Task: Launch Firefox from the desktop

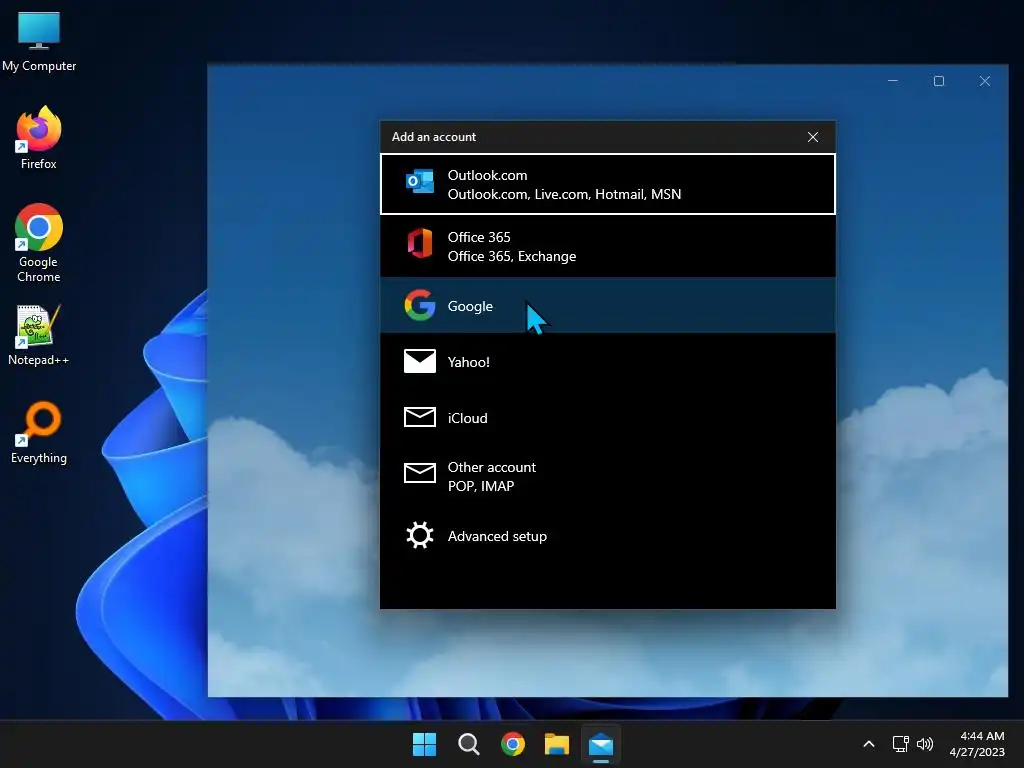Action: [x=39, y=138]
